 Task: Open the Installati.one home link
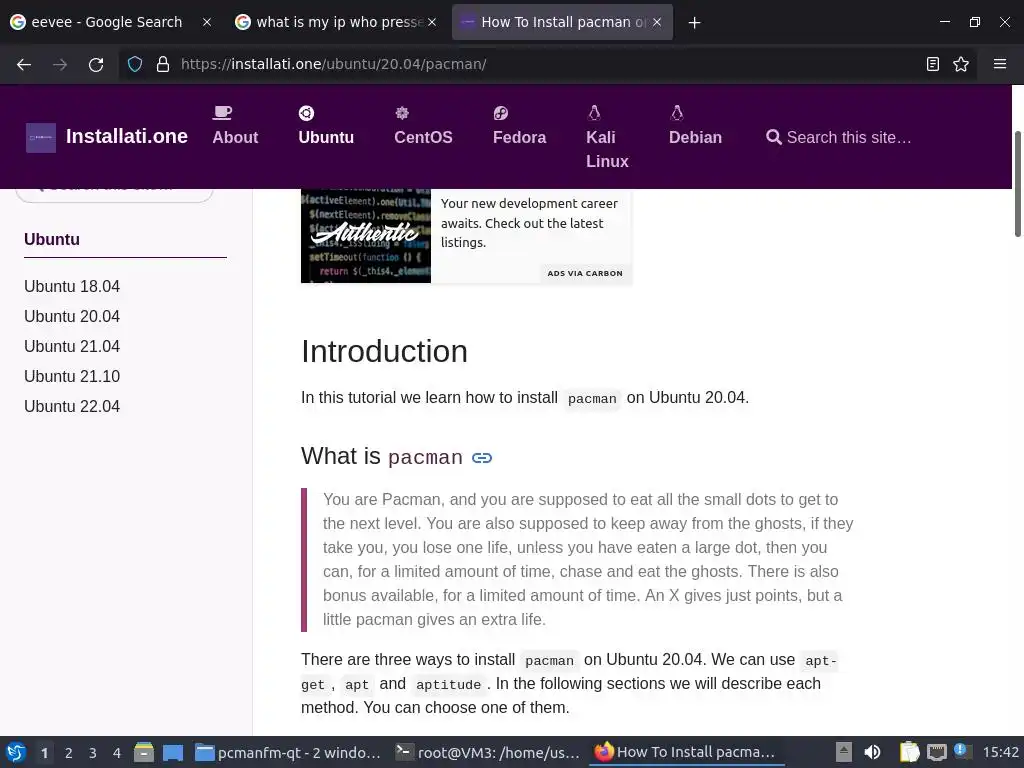tap(127, 136)
